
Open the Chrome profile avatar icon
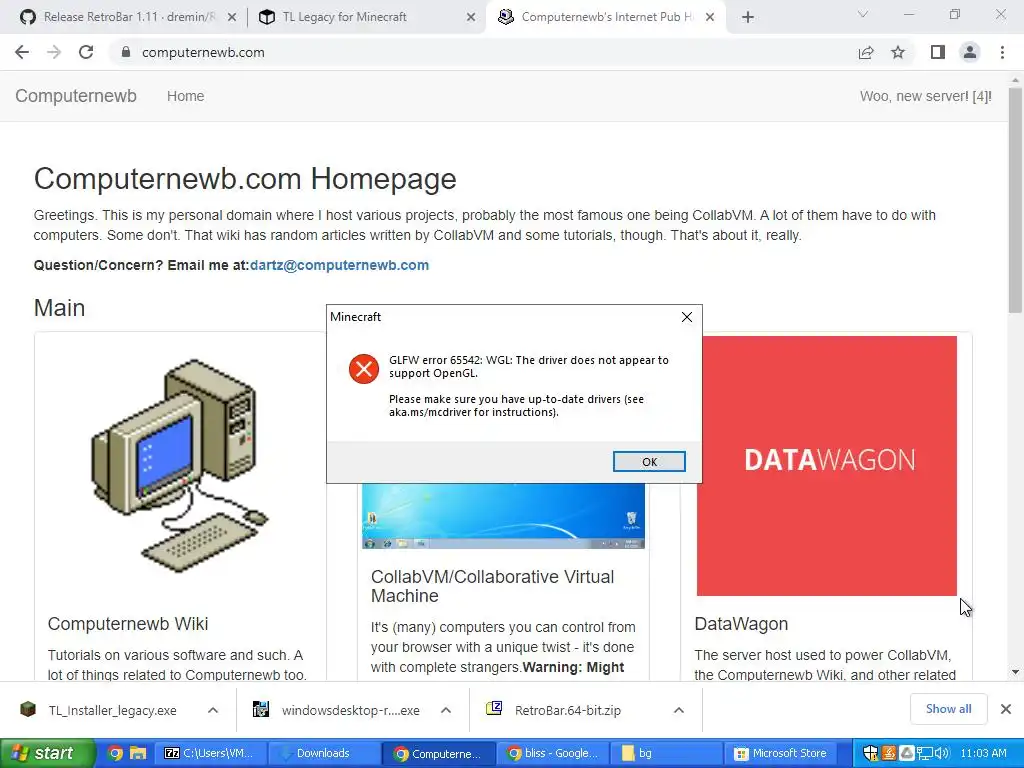[970, 52]
